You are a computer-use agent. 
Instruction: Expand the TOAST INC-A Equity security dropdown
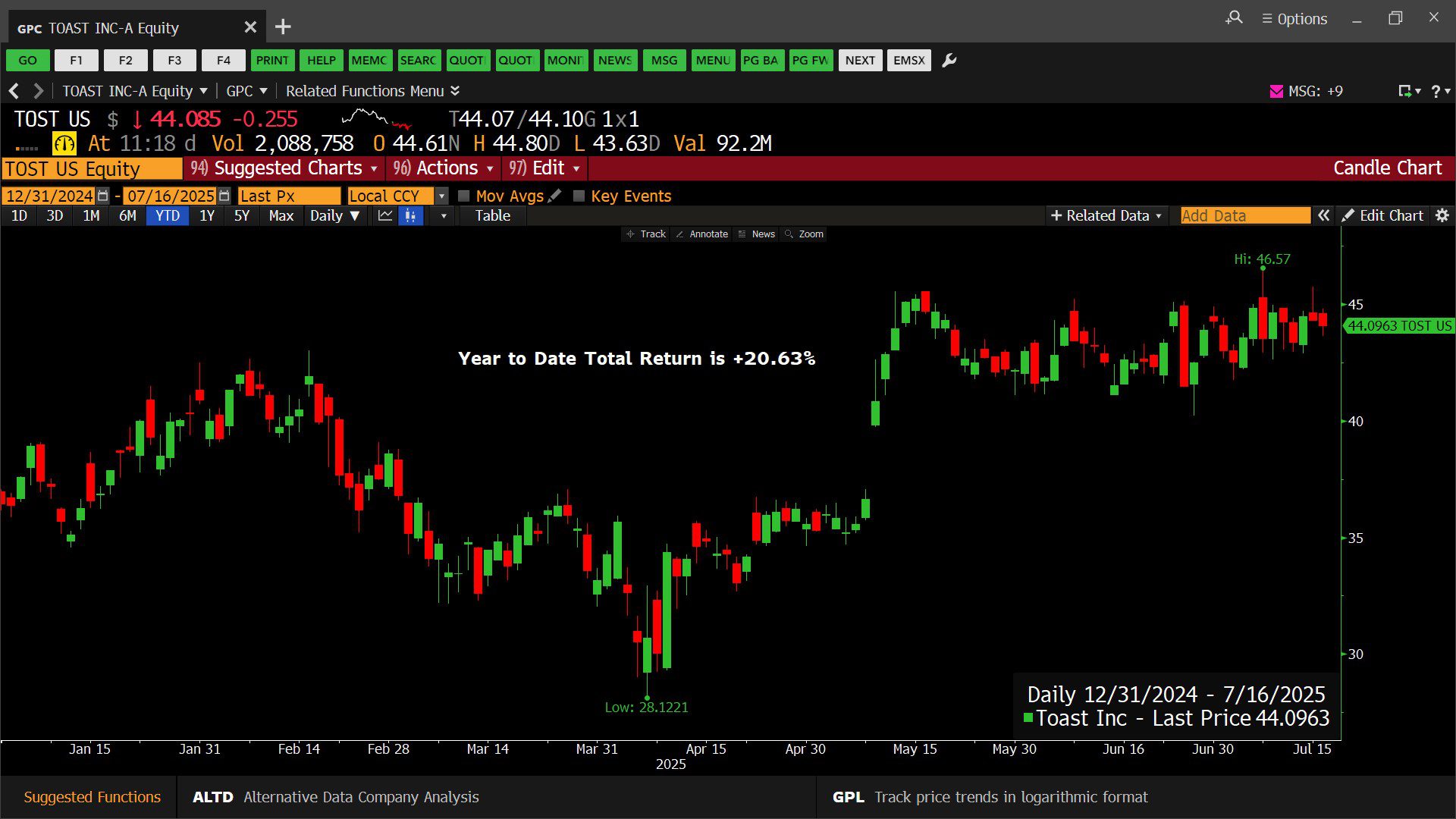[x=134, y=91]
